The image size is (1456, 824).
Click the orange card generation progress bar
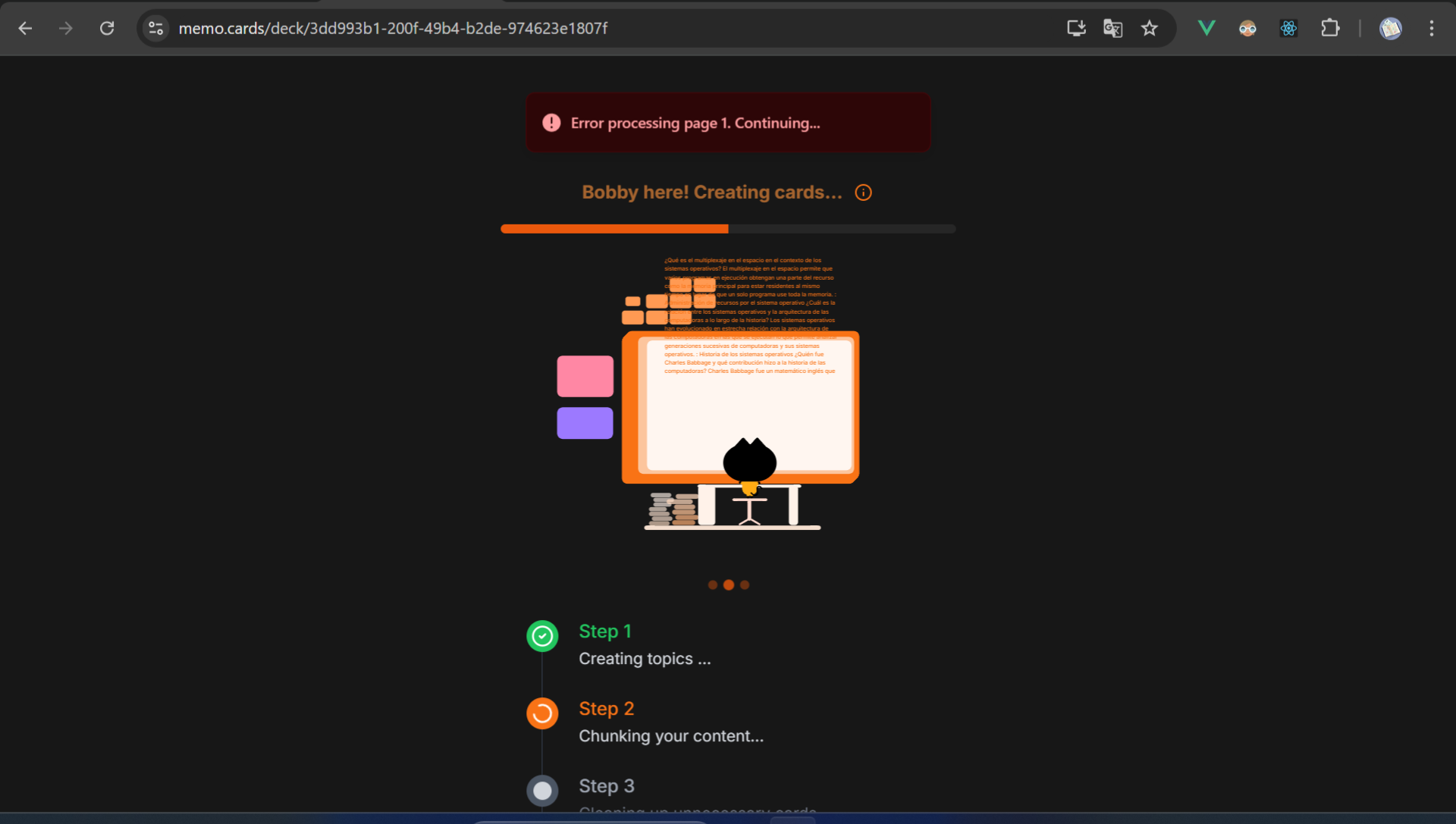click(614, 229)
